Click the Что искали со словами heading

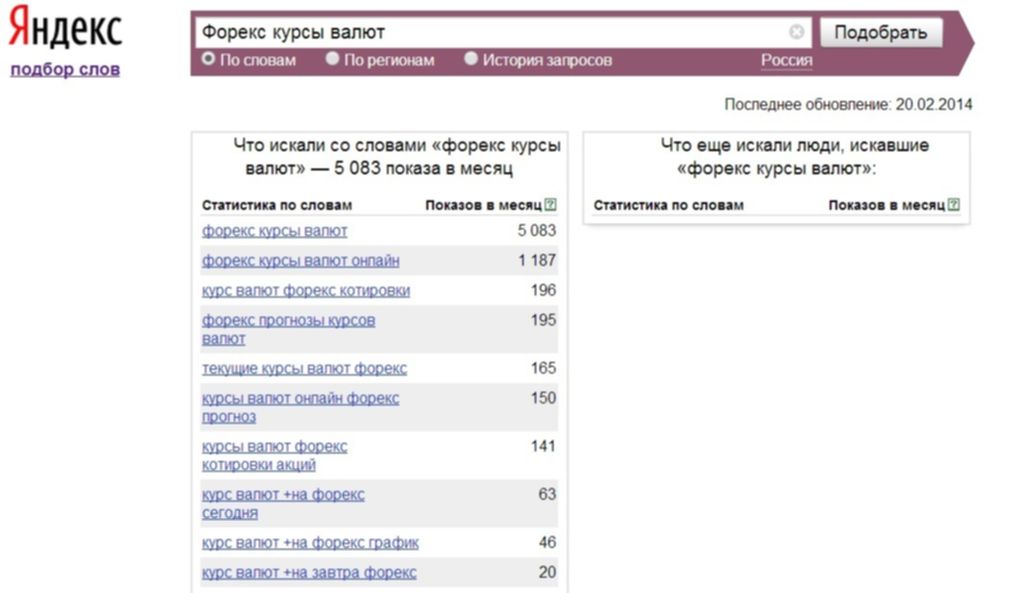(x=397, y=157)
